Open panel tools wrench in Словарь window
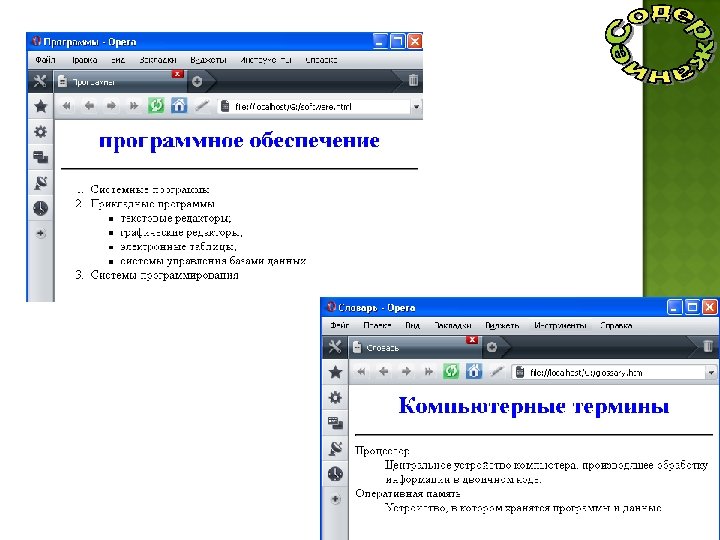The width and height of the screenshot is (720, 540). (335, 347)
